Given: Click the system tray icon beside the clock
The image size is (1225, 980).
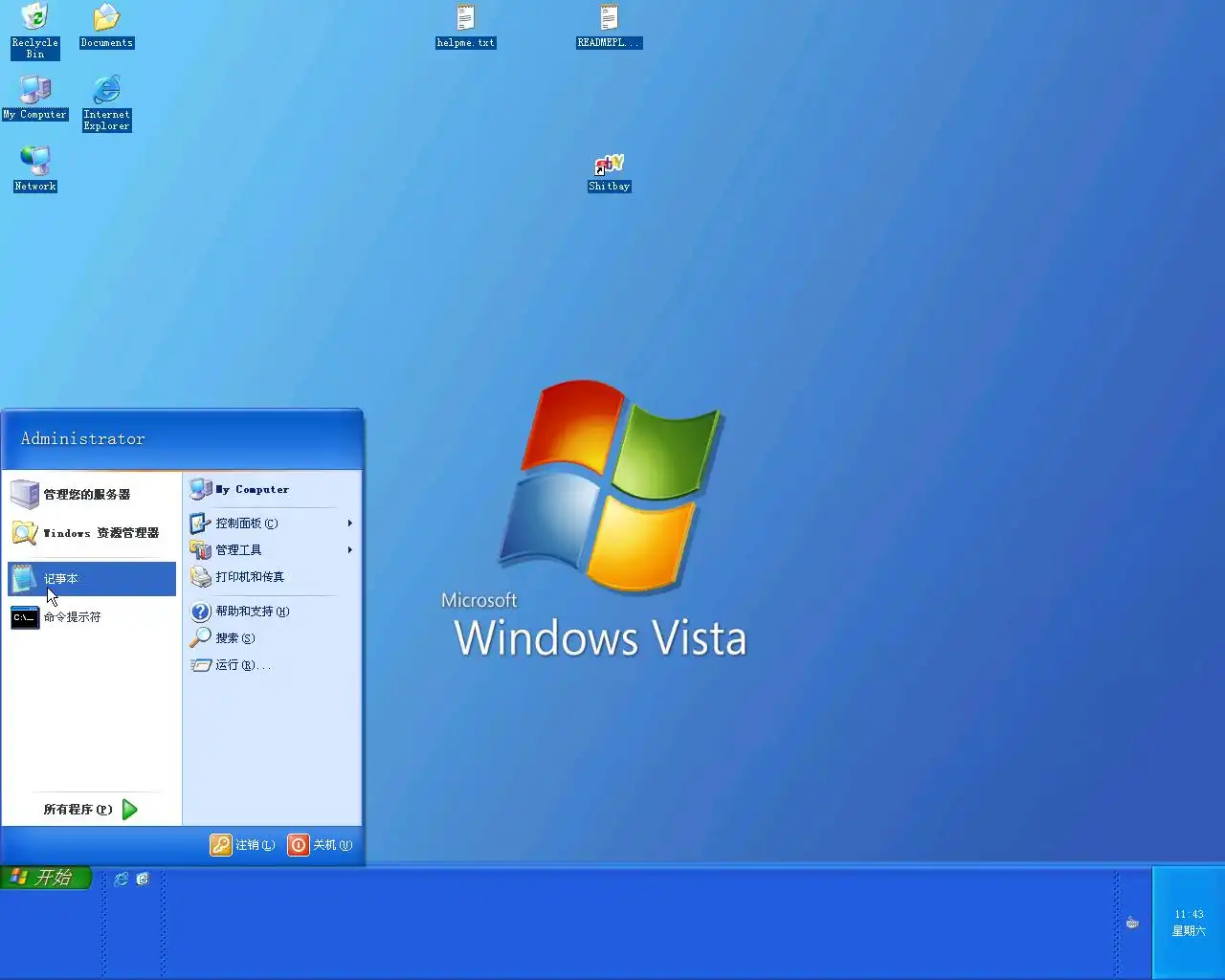Looking at the screenshot, I should (x=1132, y=923).
